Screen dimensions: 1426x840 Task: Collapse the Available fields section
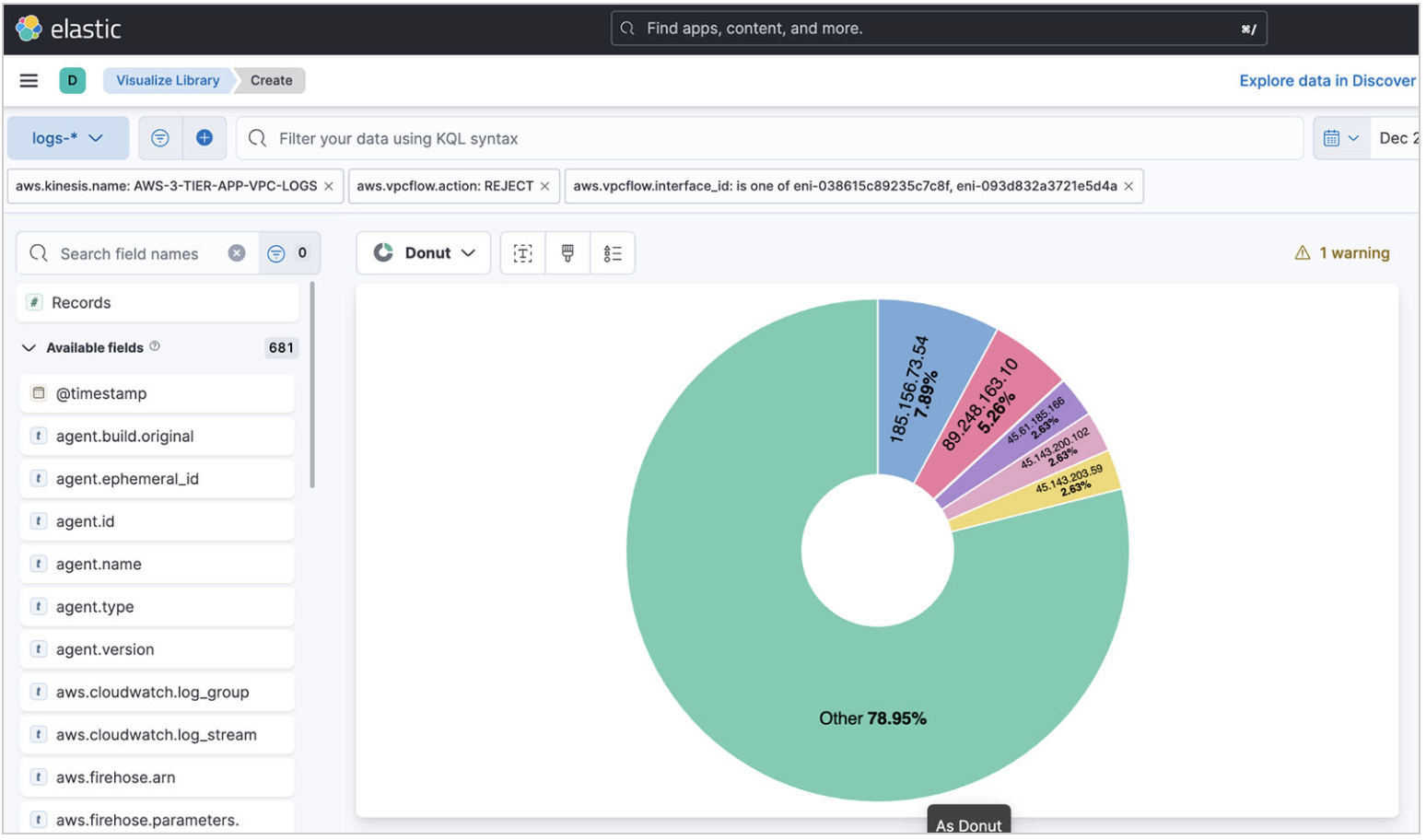(x=27, y=347)
